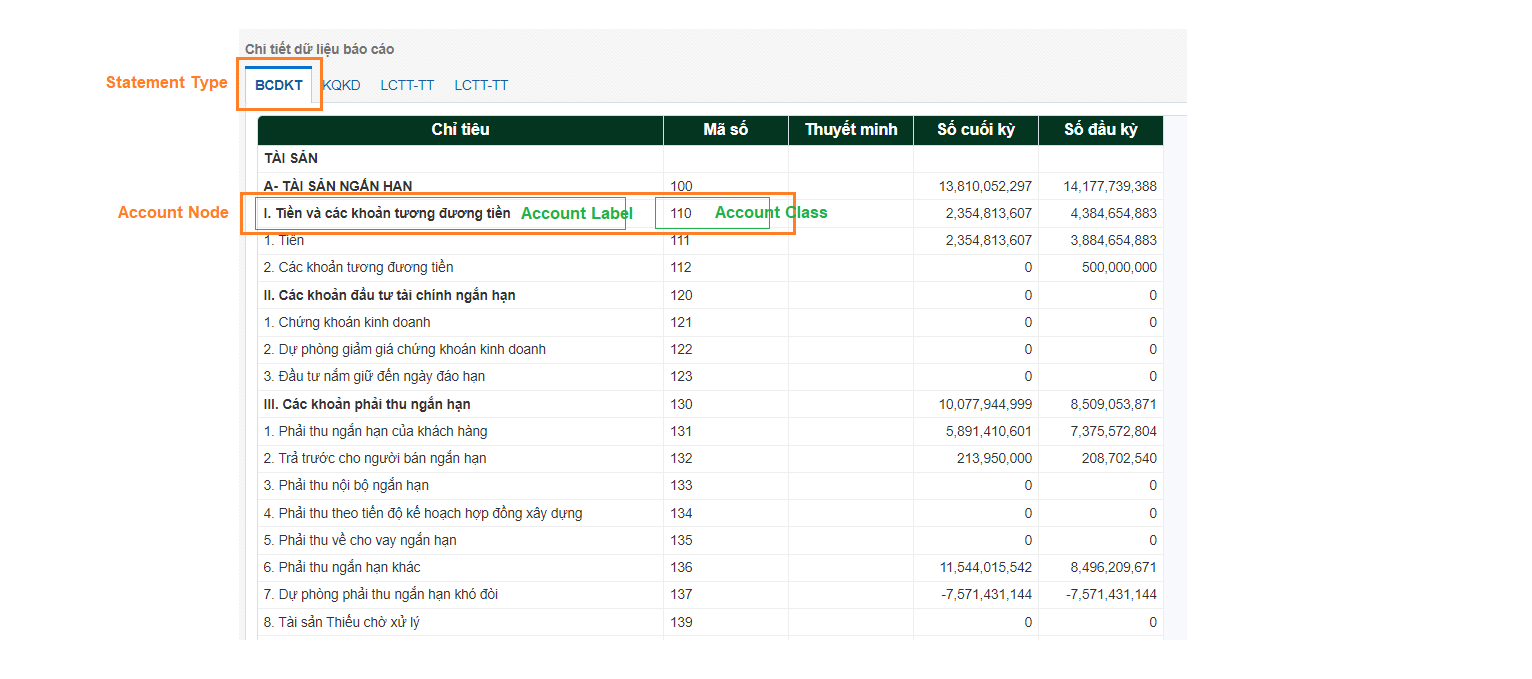Select '3. Đầu tư nắm giữ đến ngày đáo hạn'
Image resolution: width=1532 pixels, height=679 pixels.
[x=374, y=376]
